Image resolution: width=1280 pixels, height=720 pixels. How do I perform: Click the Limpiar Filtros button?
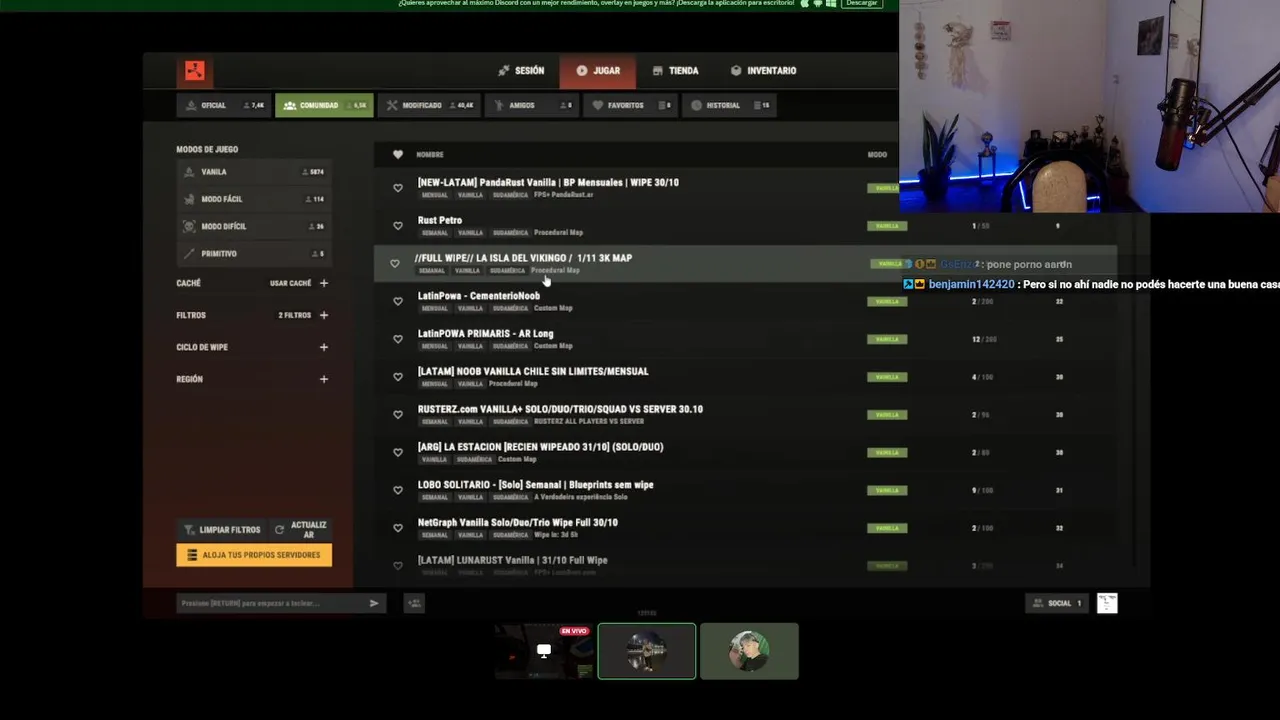pyautogui.click(x=222, y=529)
